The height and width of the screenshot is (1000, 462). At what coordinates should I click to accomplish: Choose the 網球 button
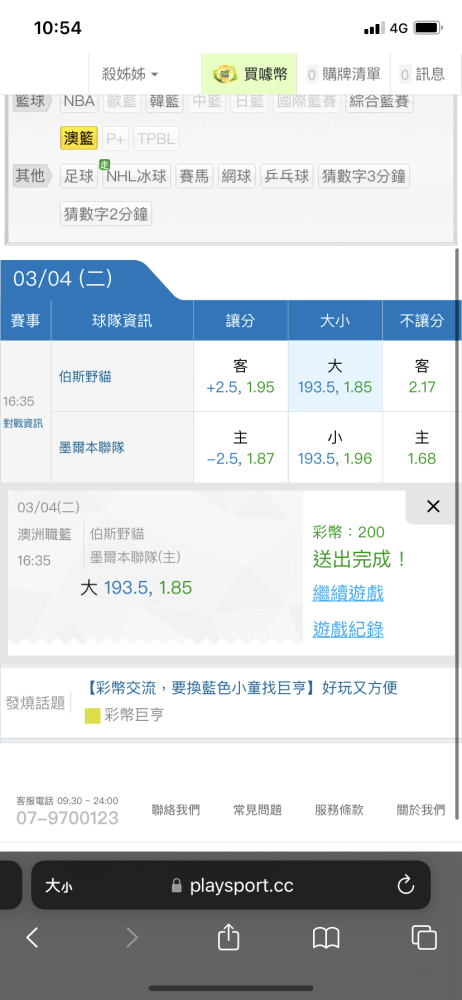click(237, 176)
